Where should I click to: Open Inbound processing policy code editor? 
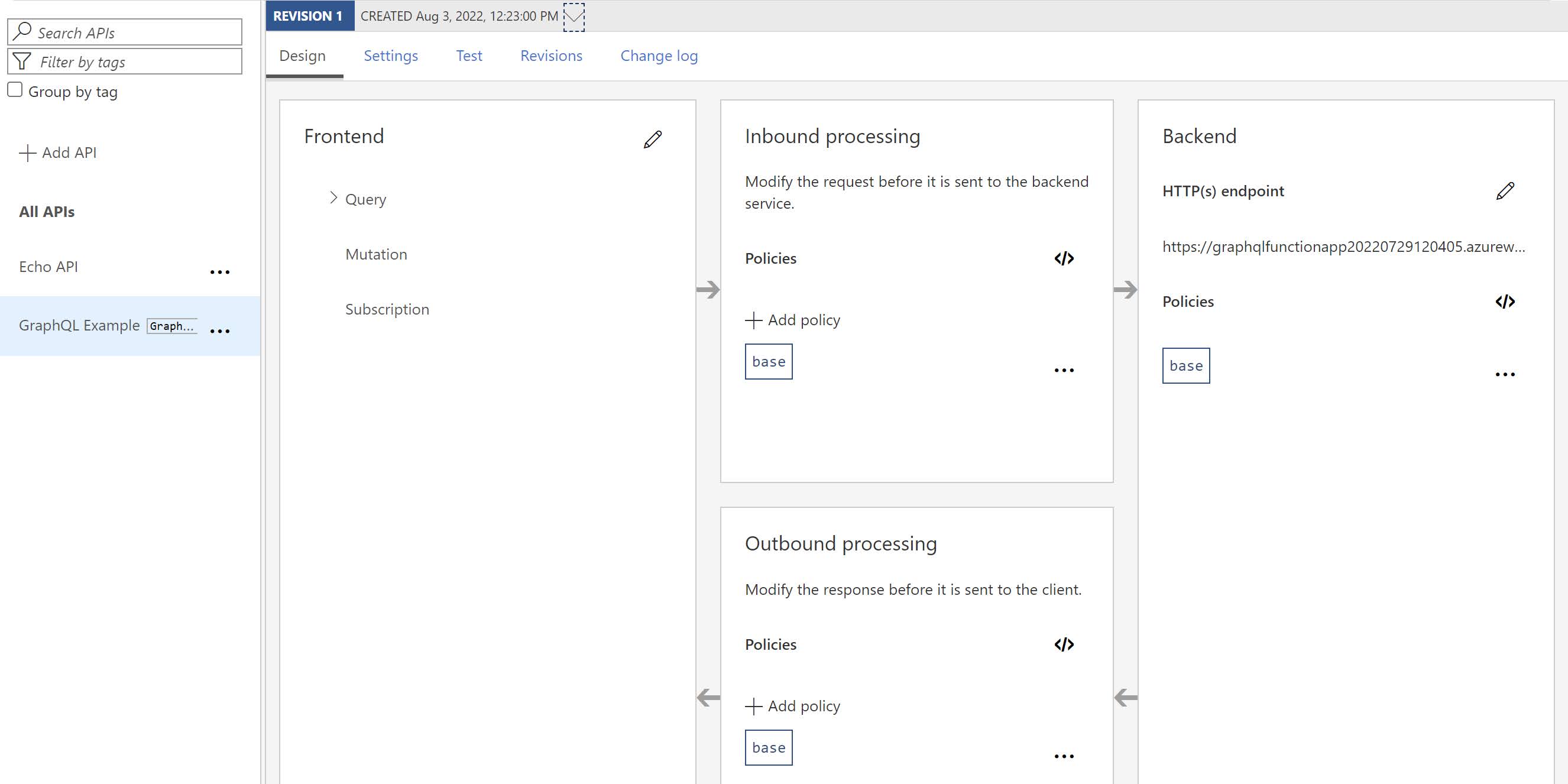coord(1064,259)
